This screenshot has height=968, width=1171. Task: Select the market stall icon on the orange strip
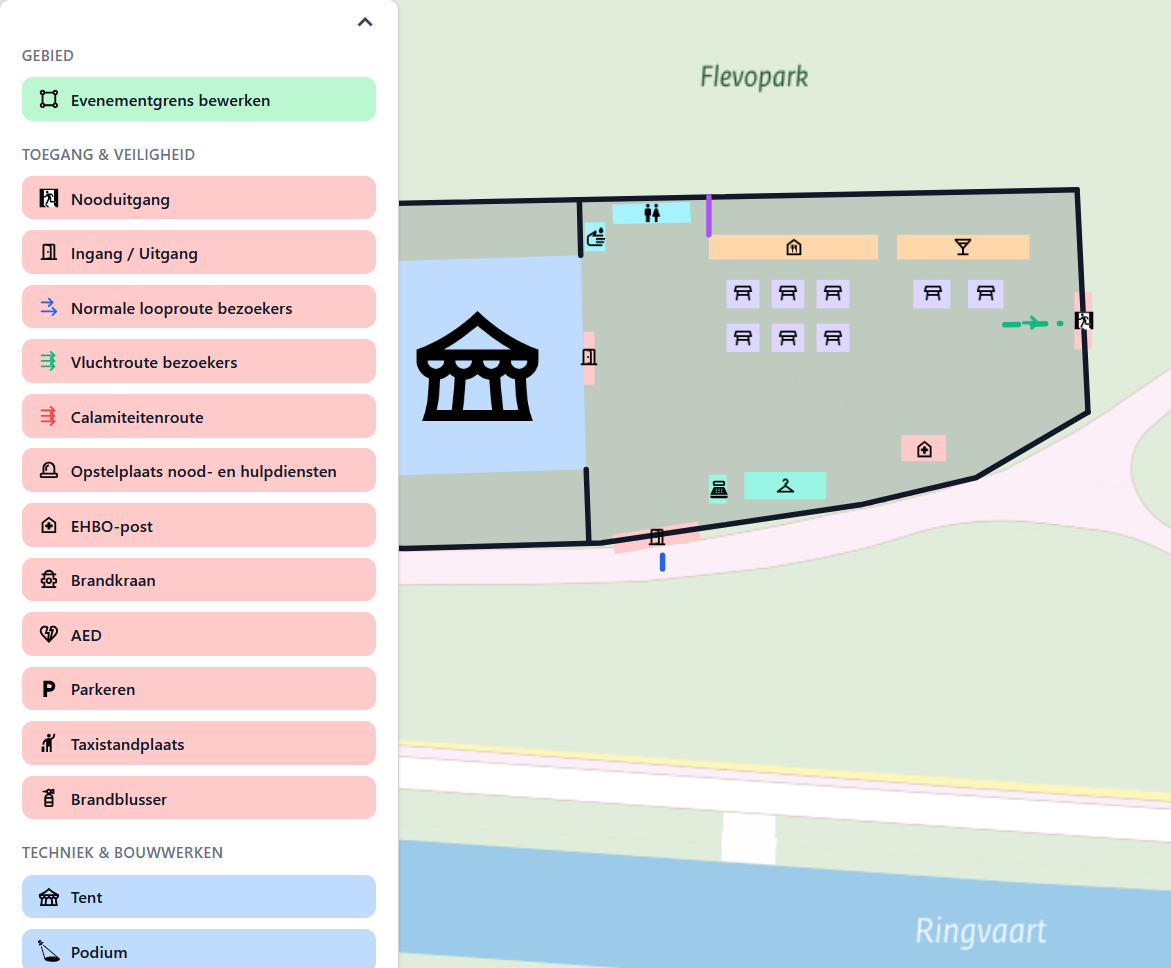(x=793, y=246)
